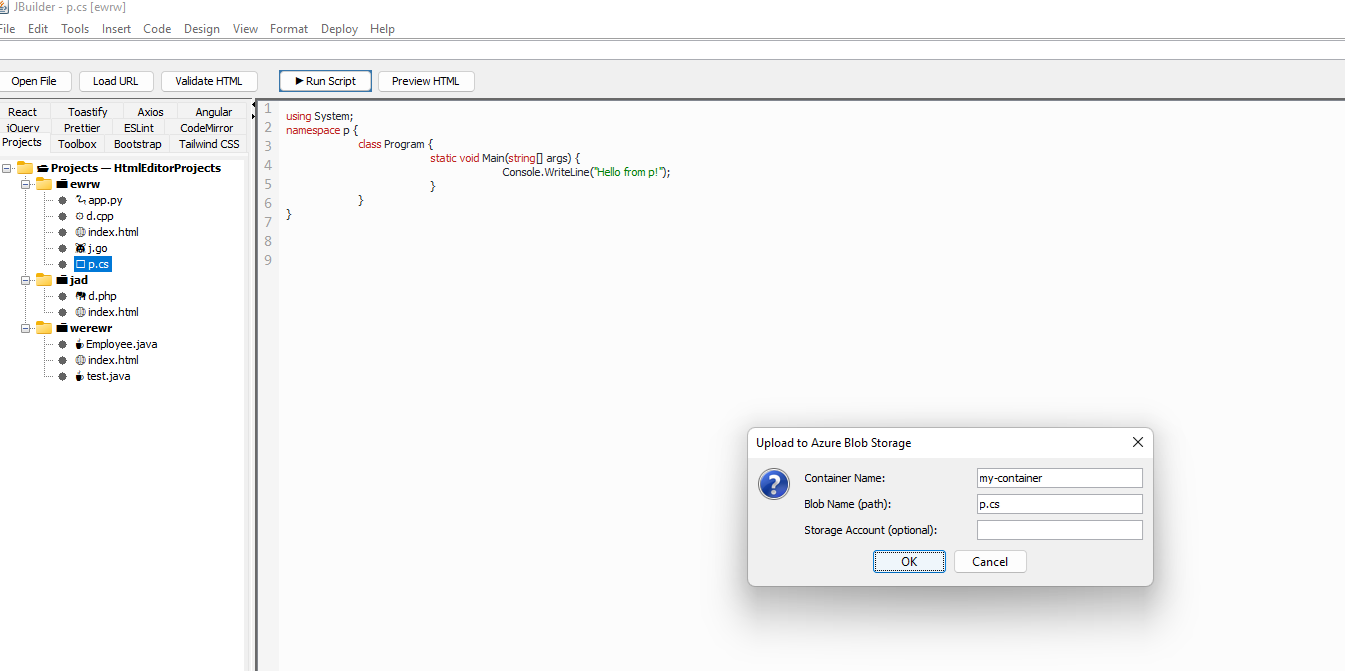The height and width of the screenshot is (671, 1345).
Task: Open the Deploy menu
Action: pyautogui.click(x=339, y=29)
